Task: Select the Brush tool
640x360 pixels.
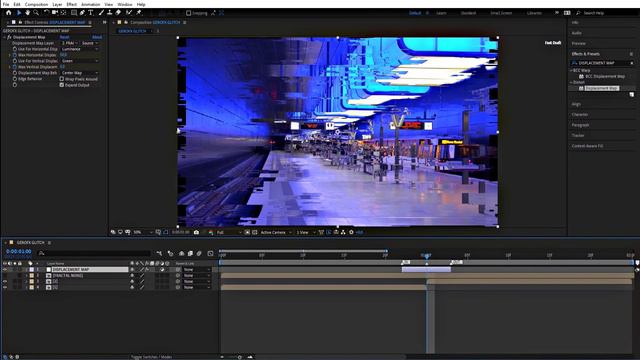Action: click(x=101, y=13)
